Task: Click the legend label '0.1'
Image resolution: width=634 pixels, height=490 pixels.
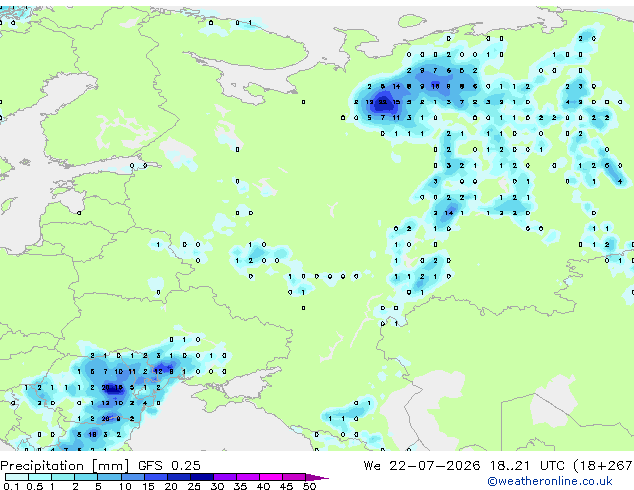Action: coord(11,486)
